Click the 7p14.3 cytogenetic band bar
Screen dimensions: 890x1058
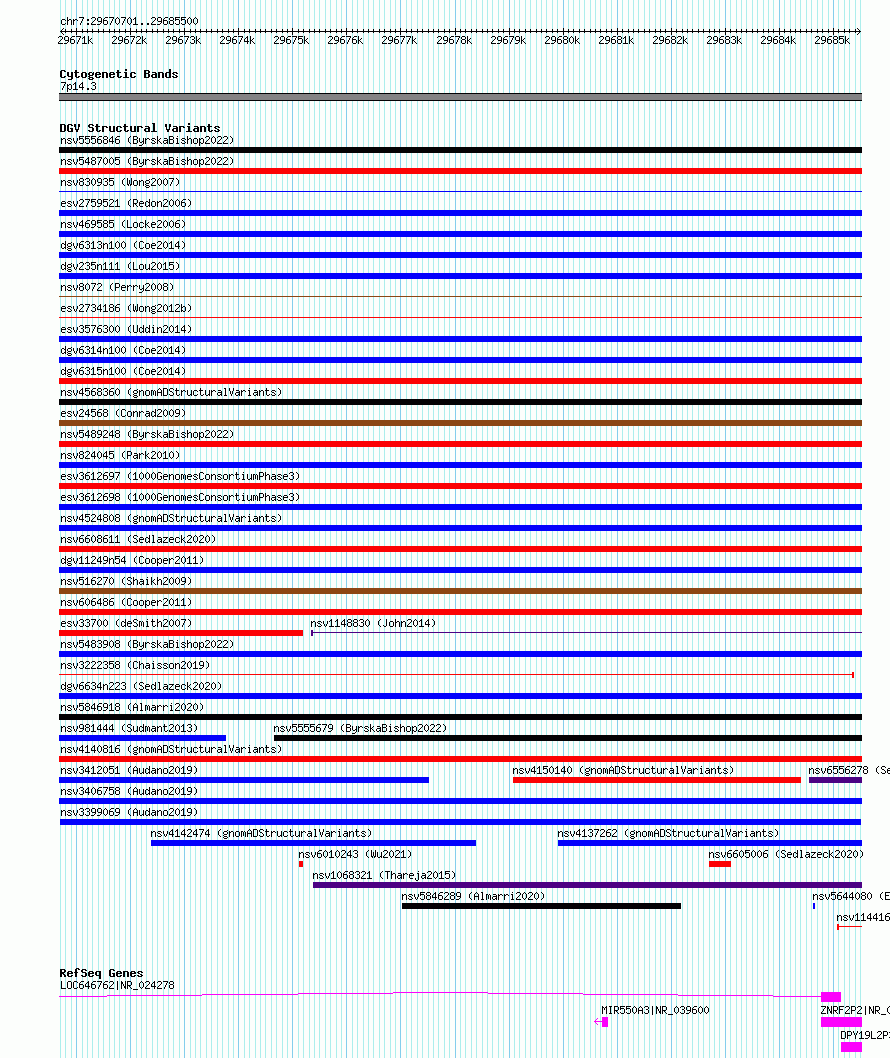[460, 97]
